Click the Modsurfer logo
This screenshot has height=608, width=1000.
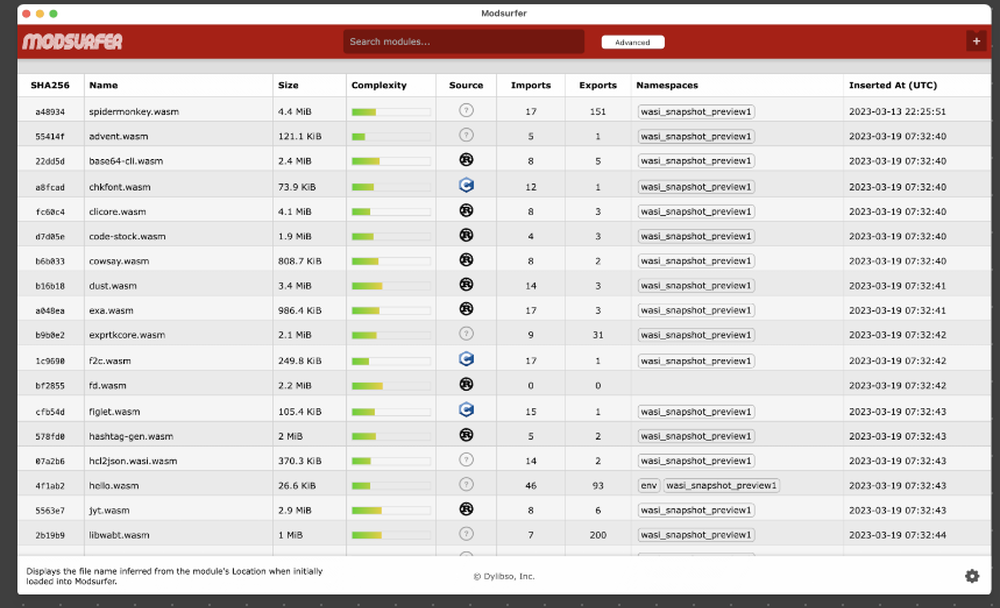[x=72, y=41]
